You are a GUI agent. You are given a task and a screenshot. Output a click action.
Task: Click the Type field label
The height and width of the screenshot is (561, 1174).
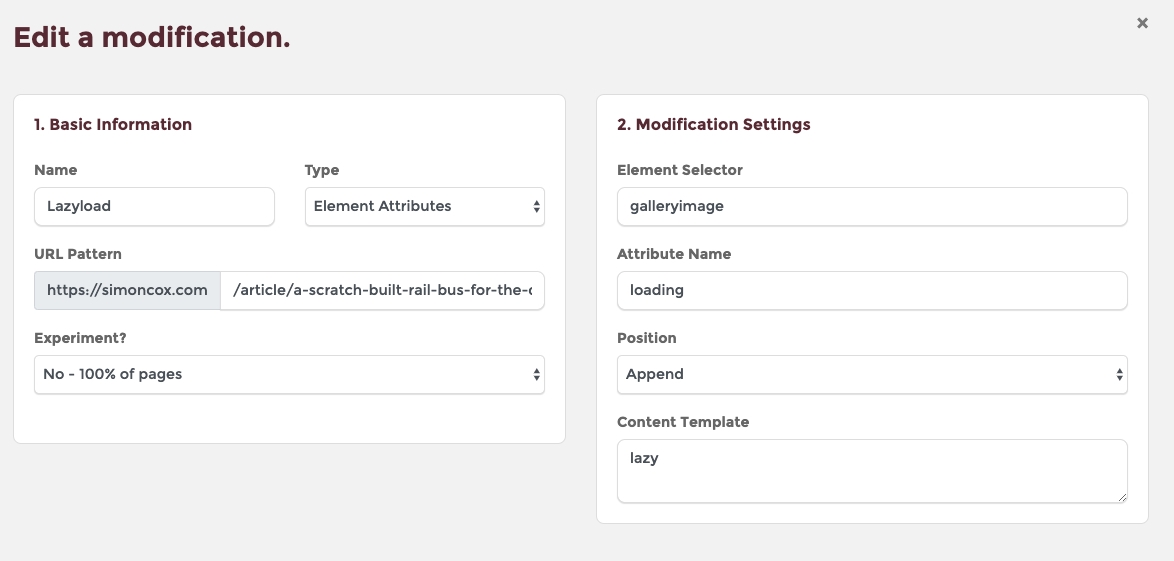tap(322, 170)
